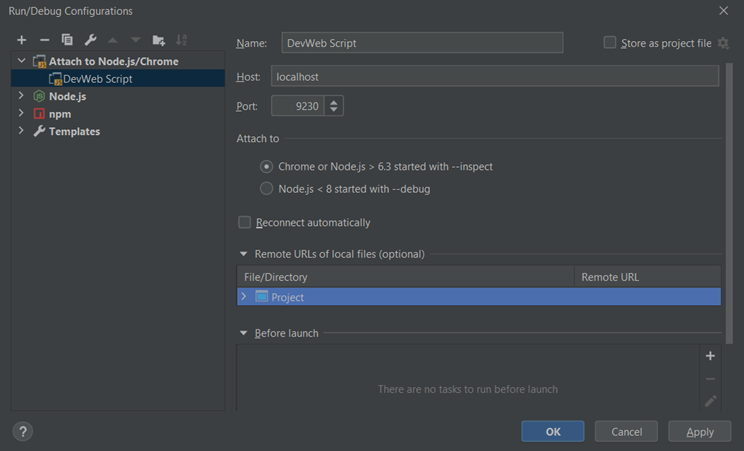The height and width of the screenshot is (451, 744).
Task: Click the Create New Folder icon
Action: [x=158, y=40]
